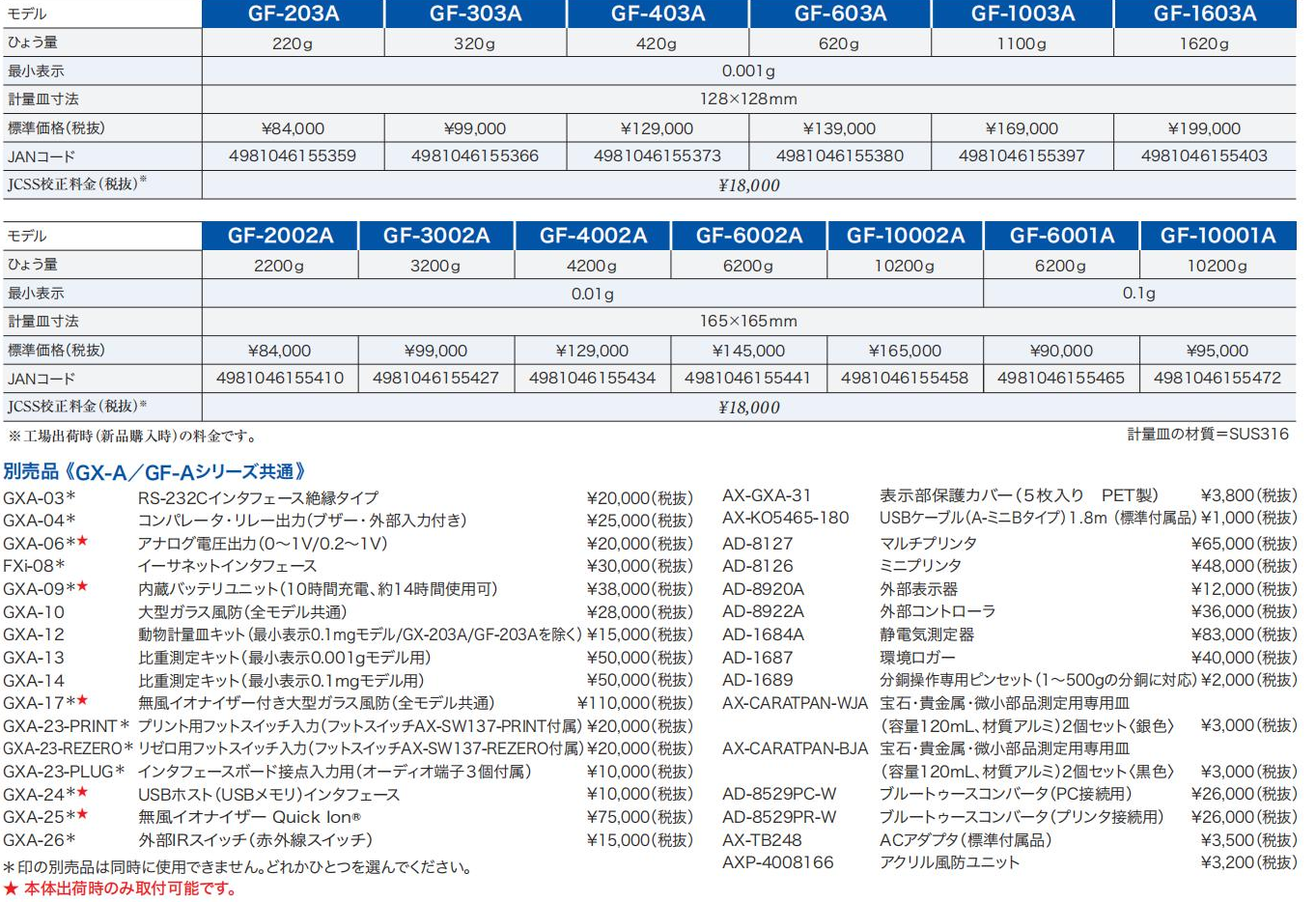Click the 計量皿の材質=SUS316 note

click(1208, 435)
